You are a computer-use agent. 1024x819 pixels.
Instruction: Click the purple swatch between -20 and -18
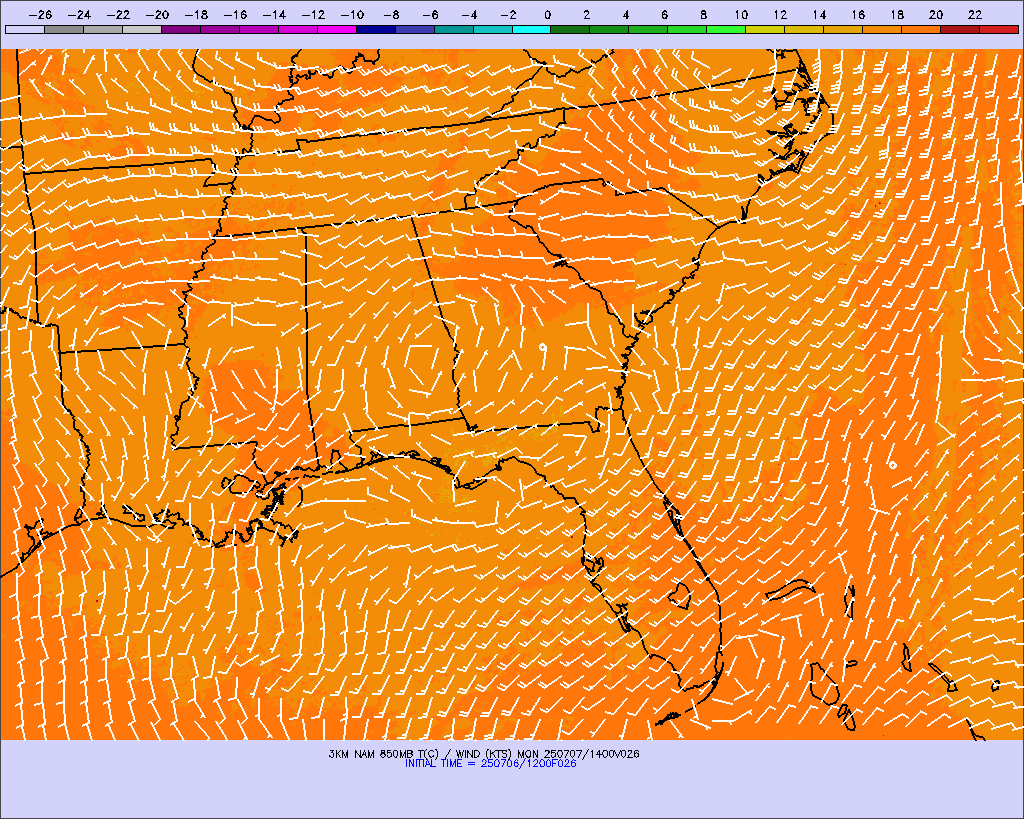click(181, 29)
